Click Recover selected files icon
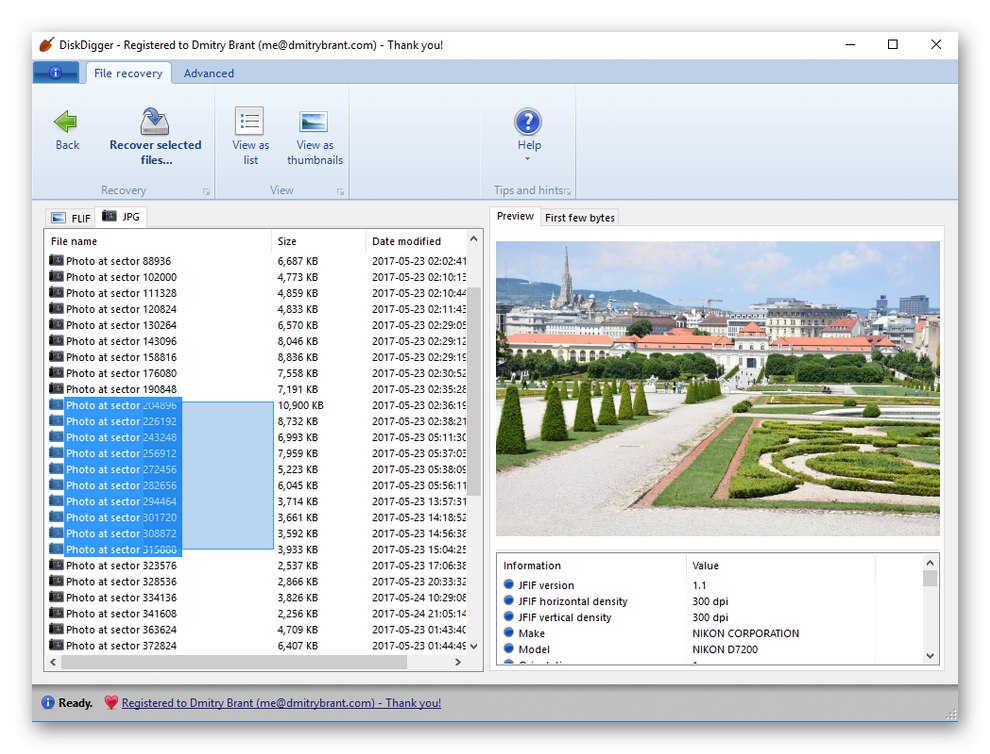This screenshot has width=990, height=754. 155,122
